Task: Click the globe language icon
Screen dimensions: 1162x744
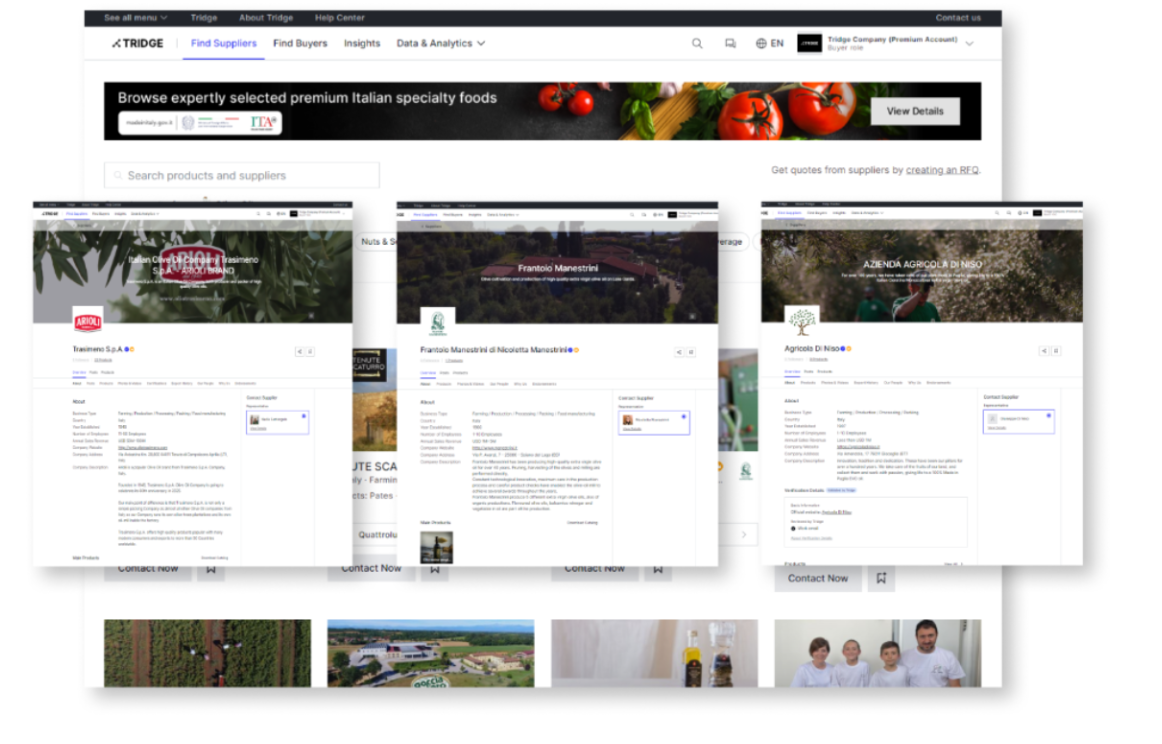Action: (x=761, y=44)
